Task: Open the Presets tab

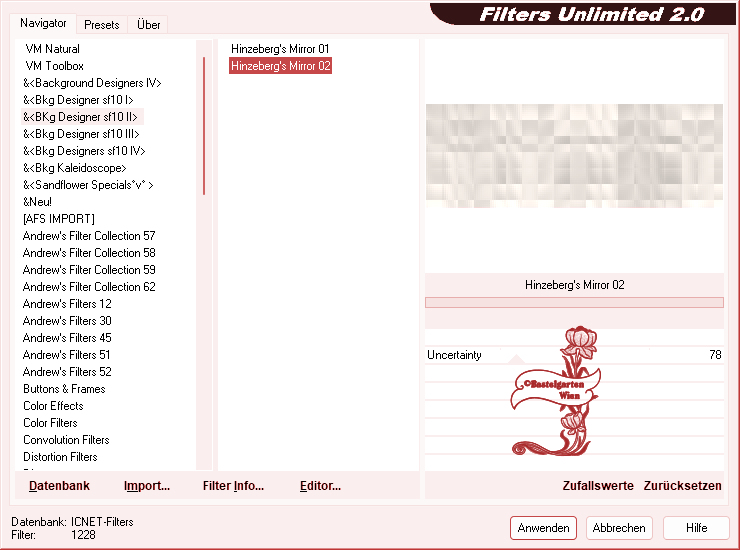Action: (x=101, y=25)
